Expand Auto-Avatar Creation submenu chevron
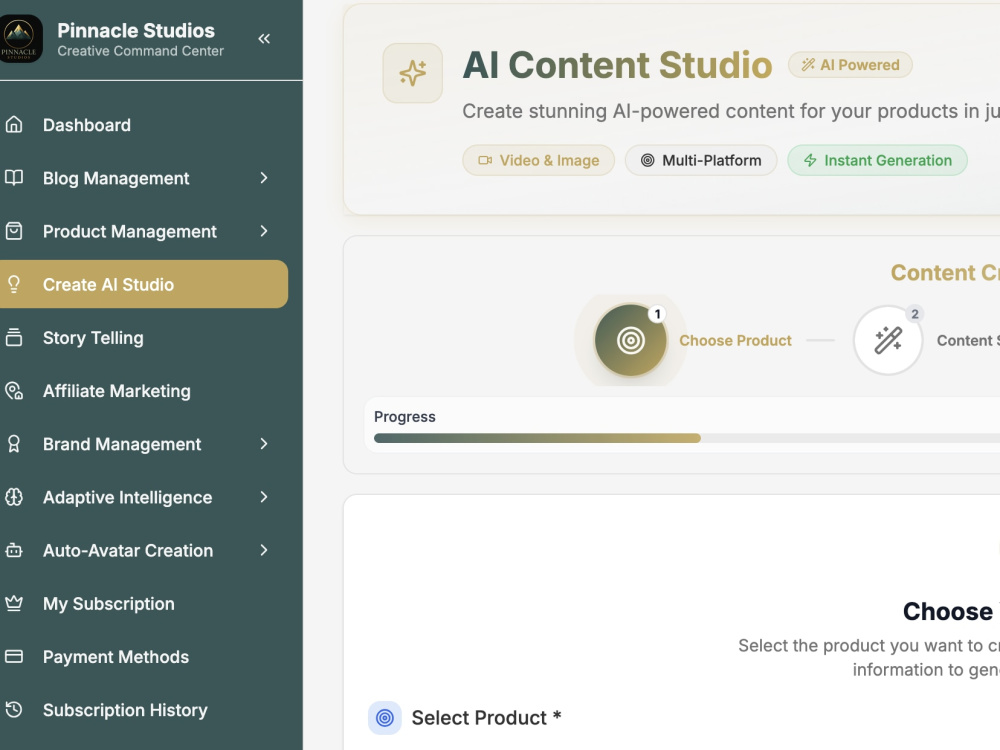This screenshot has width=1000, height=750. tap(264, 550)
